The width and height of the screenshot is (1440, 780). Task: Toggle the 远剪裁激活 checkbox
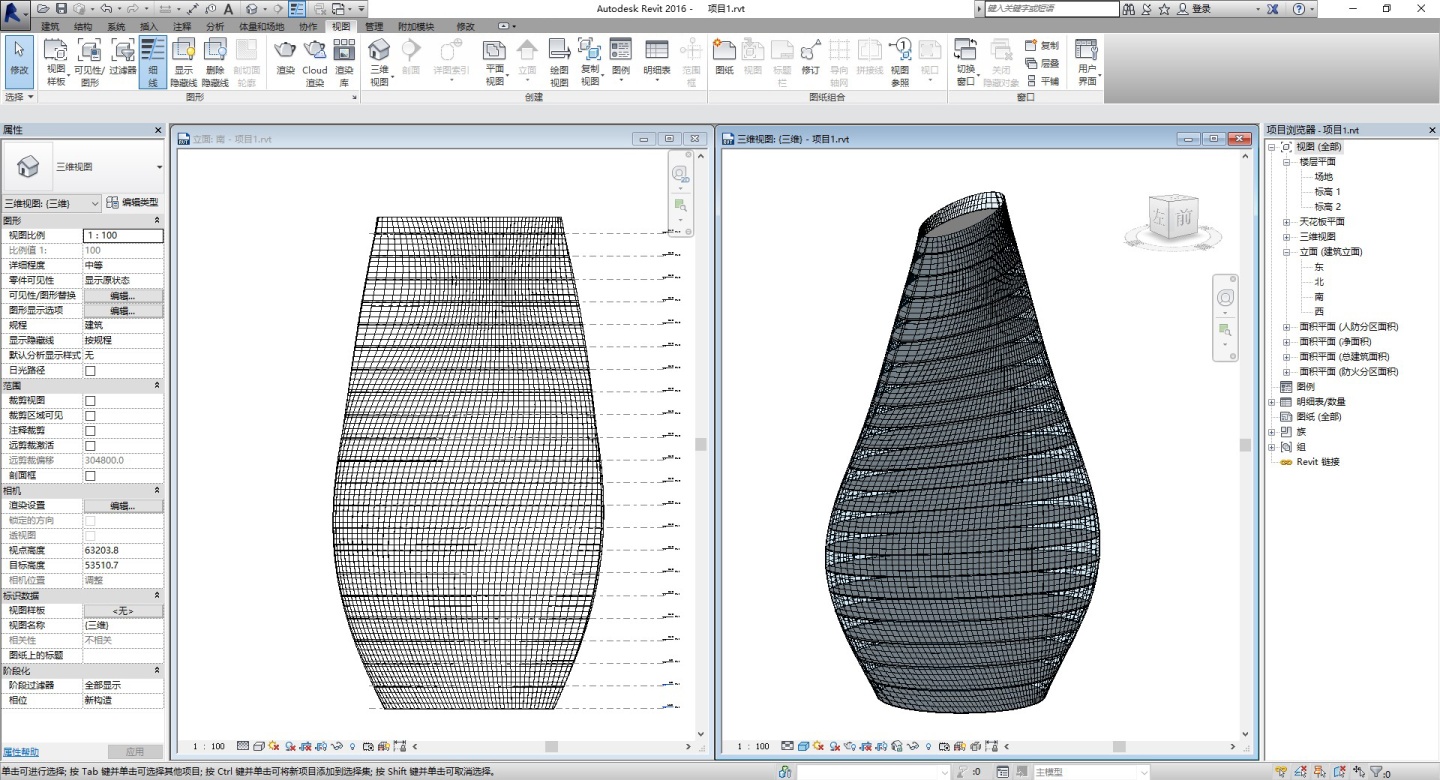tap(90, 445)
